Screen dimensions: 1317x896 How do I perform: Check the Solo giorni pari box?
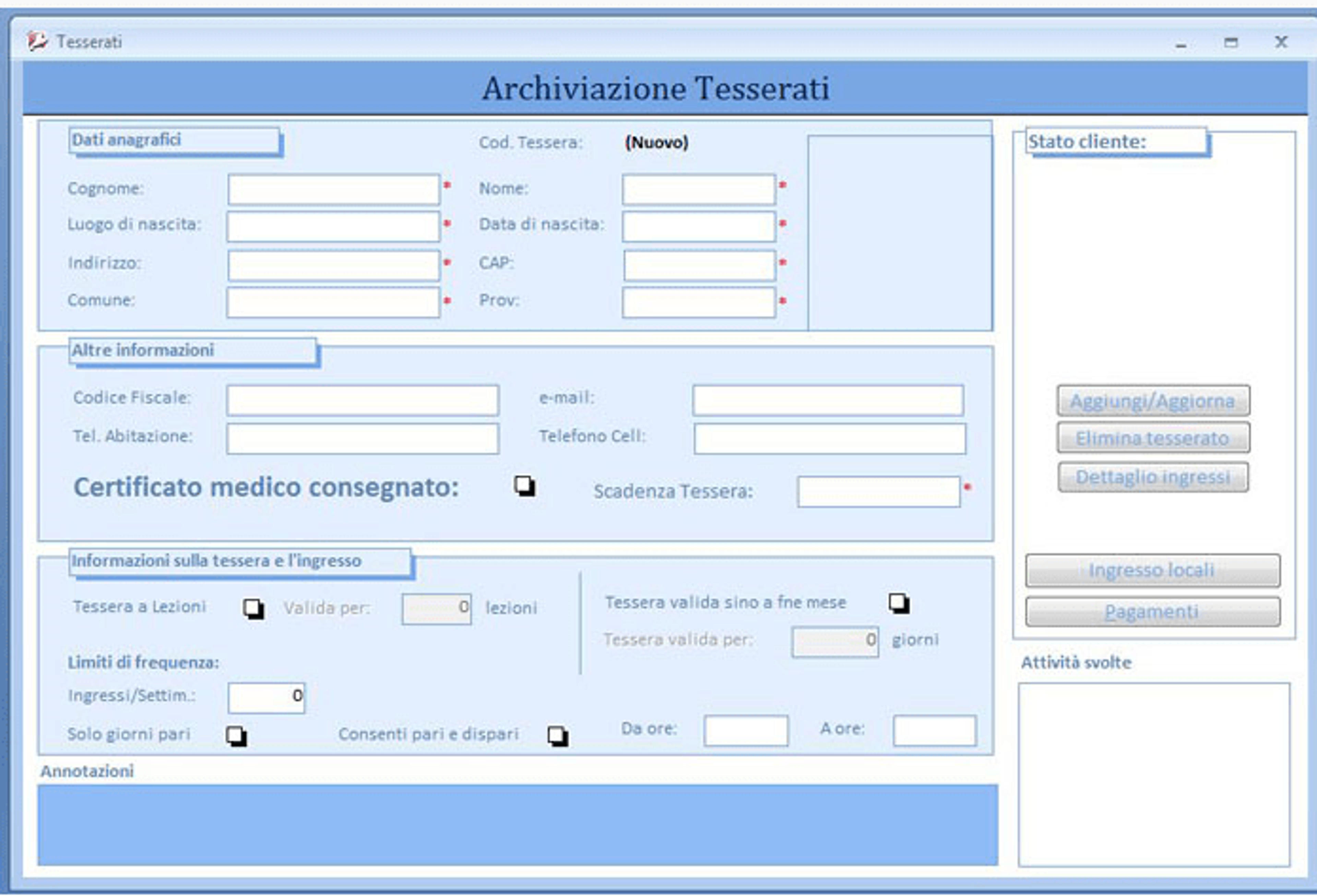point(236,736)
